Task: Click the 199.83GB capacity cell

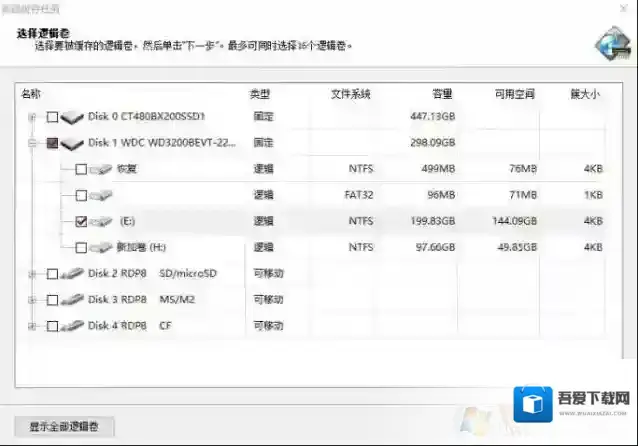Action: click(x=433, y=221)
